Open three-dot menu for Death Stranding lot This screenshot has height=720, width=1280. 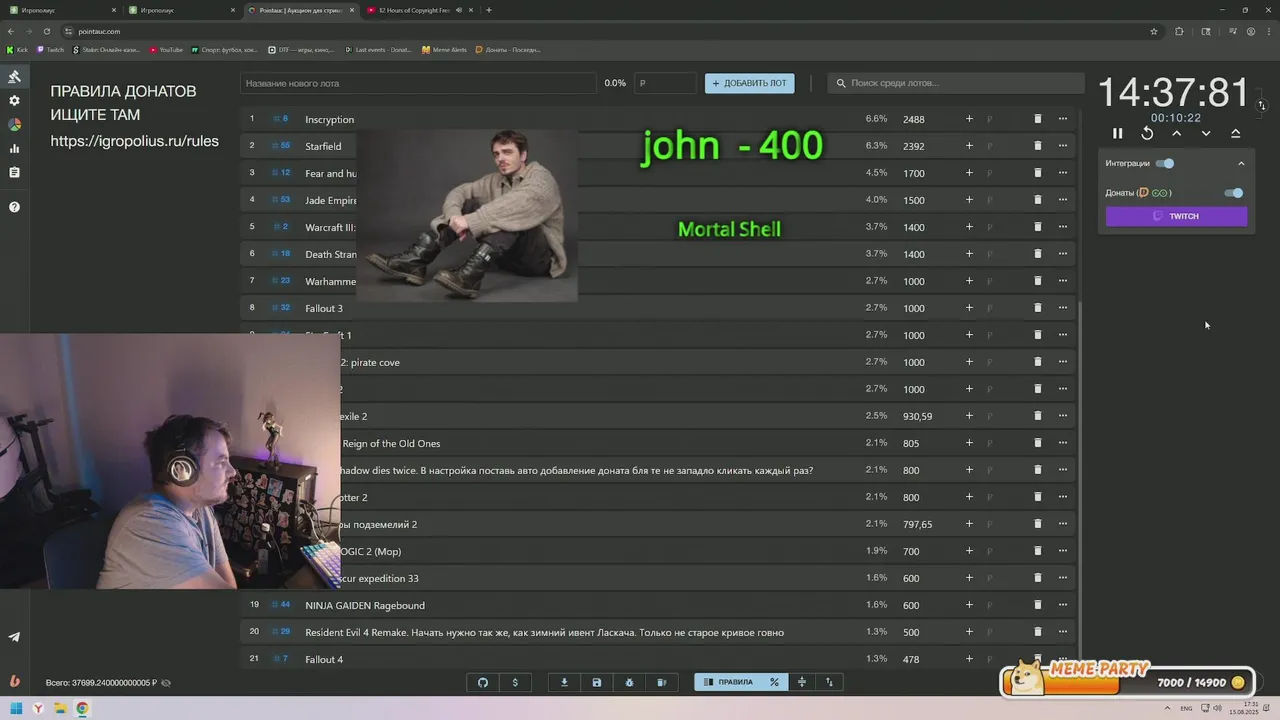click(x=1063, y=254)
